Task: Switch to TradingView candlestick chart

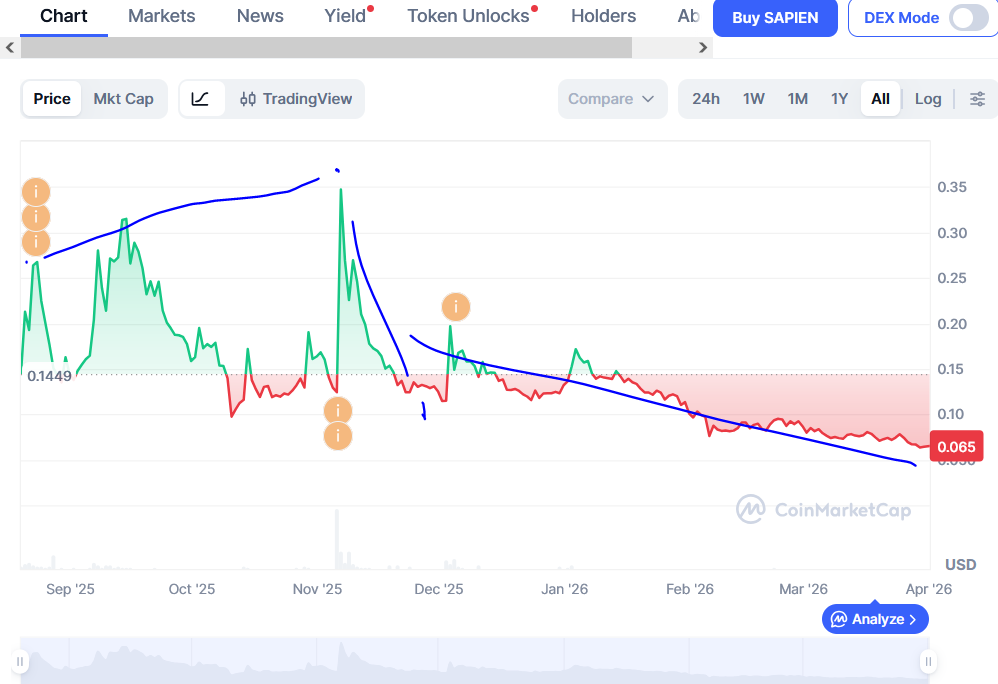Action: click(296, 99)
